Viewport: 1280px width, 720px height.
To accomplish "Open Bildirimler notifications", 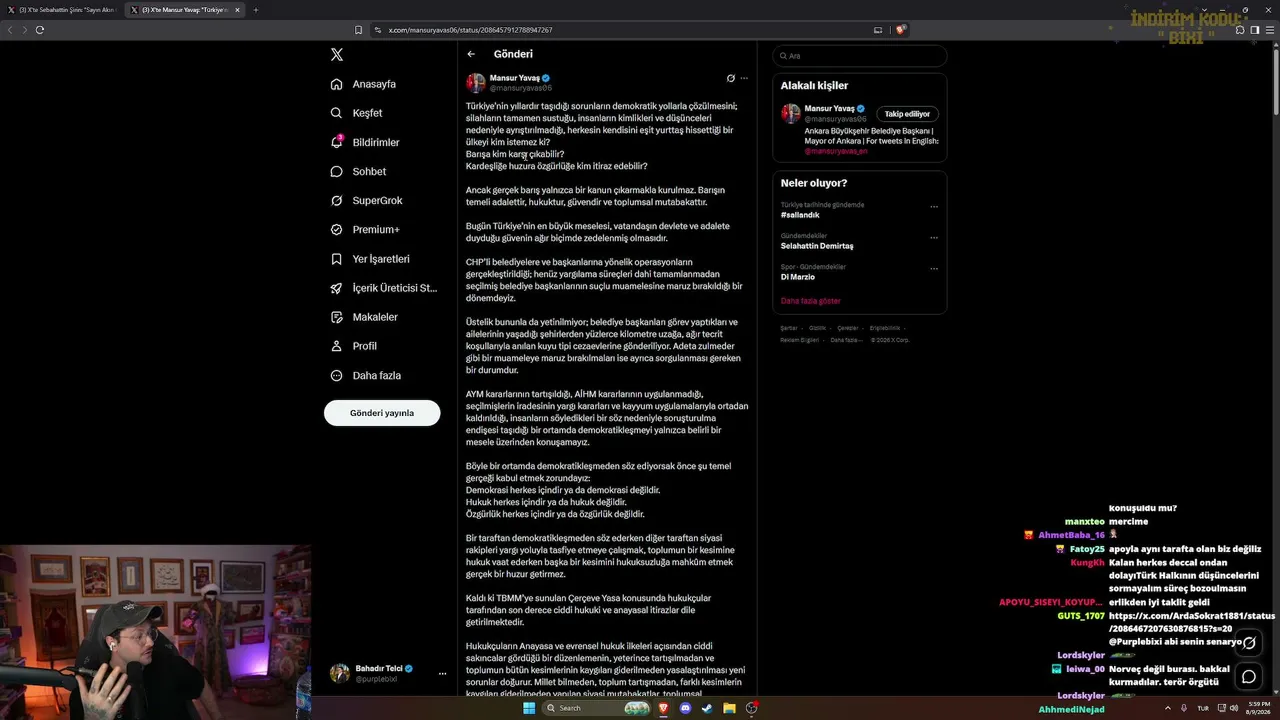I will click(365, 142).
